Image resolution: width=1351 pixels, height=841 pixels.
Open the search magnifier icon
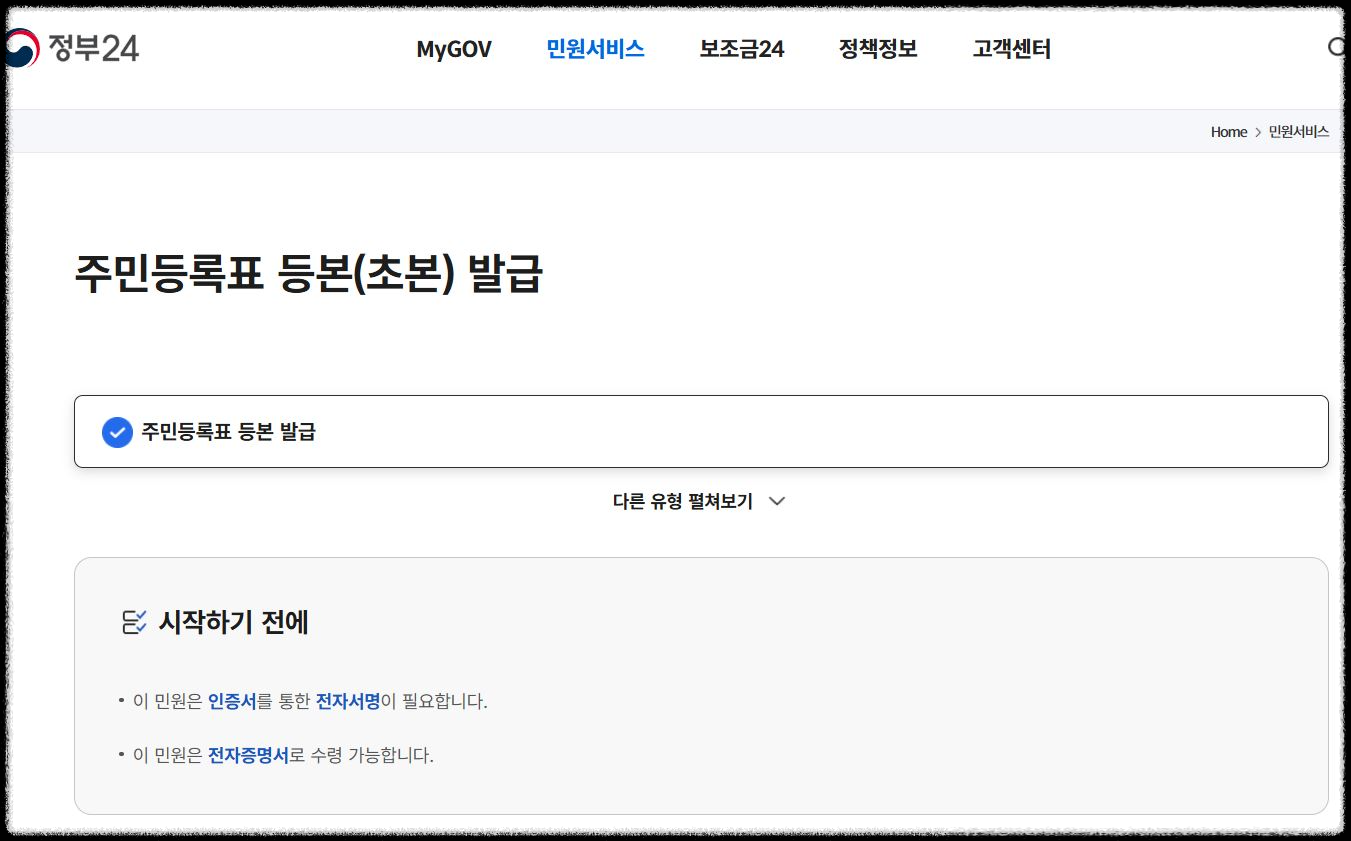tap(1337, 47)
